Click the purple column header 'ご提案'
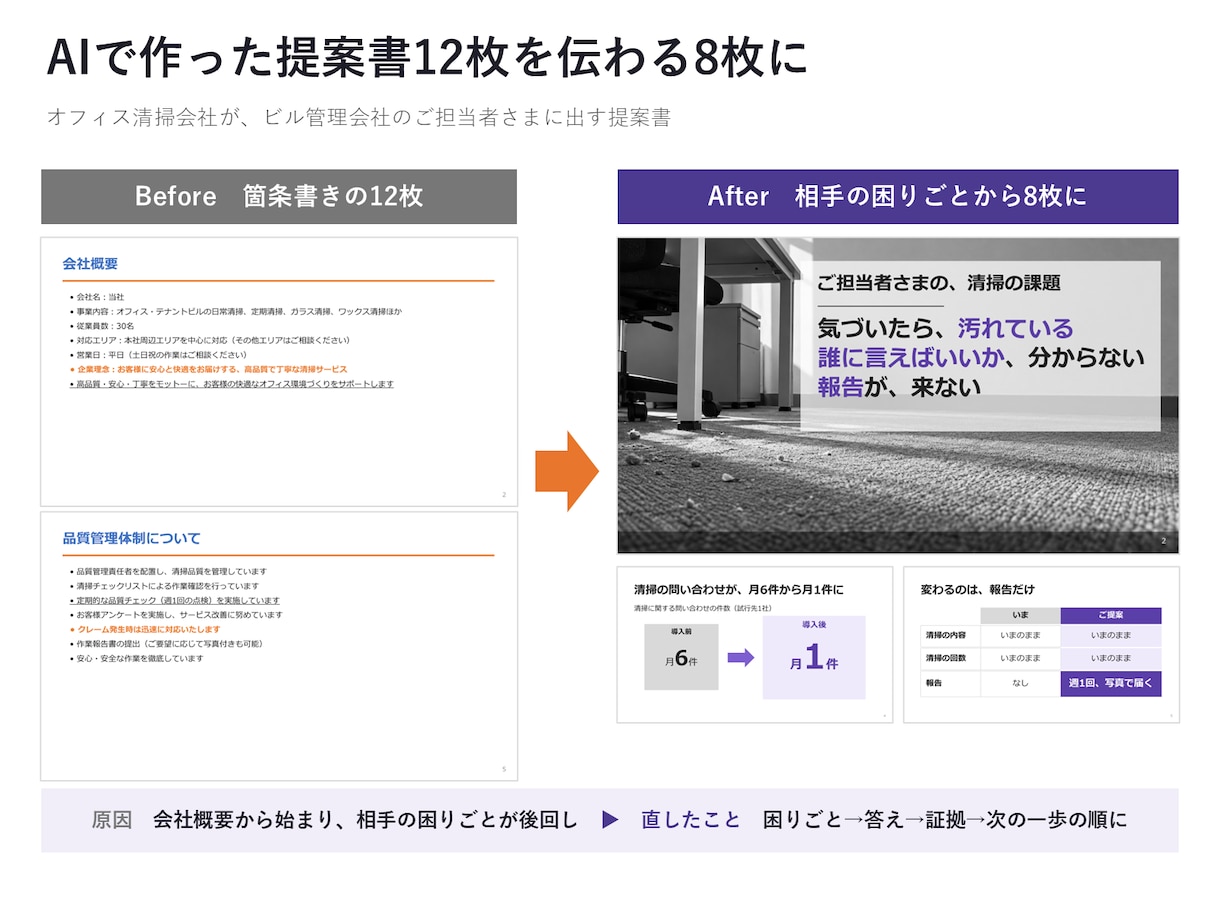The width and height of the screenshot is (1220, 915). click(x=1111, y=615)
